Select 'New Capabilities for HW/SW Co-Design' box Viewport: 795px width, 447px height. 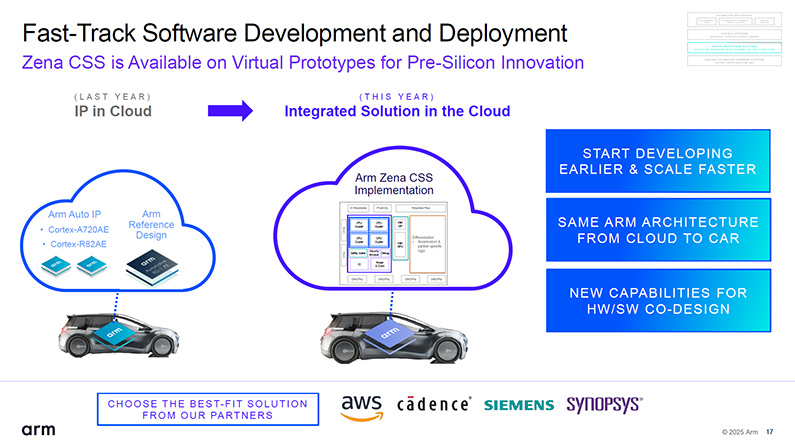coord(658,301)
